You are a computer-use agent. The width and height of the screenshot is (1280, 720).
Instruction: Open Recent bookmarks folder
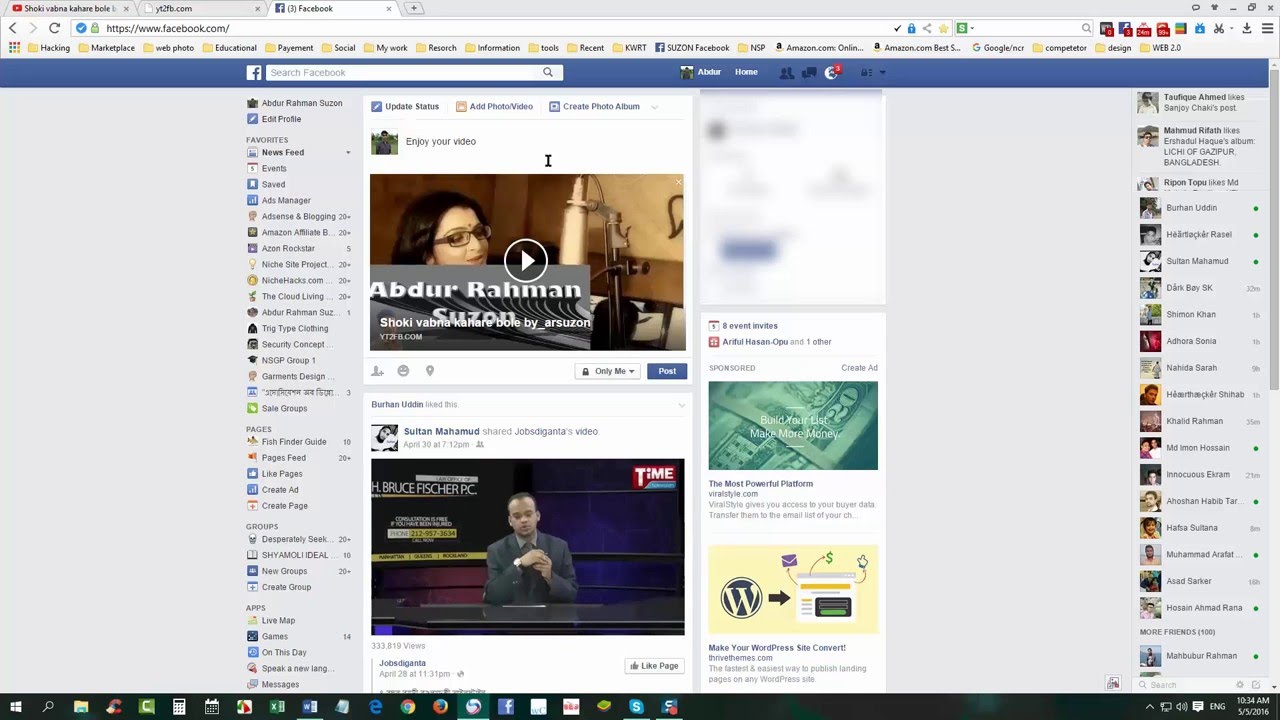[x=584, y=47]
